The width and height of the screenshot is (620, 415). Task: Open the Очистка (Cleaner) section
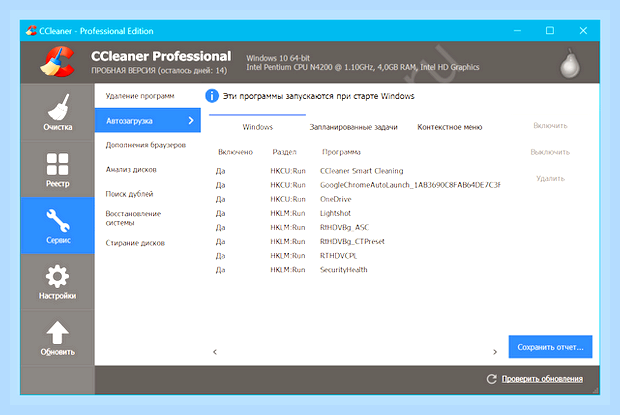[x=58, y=112]
